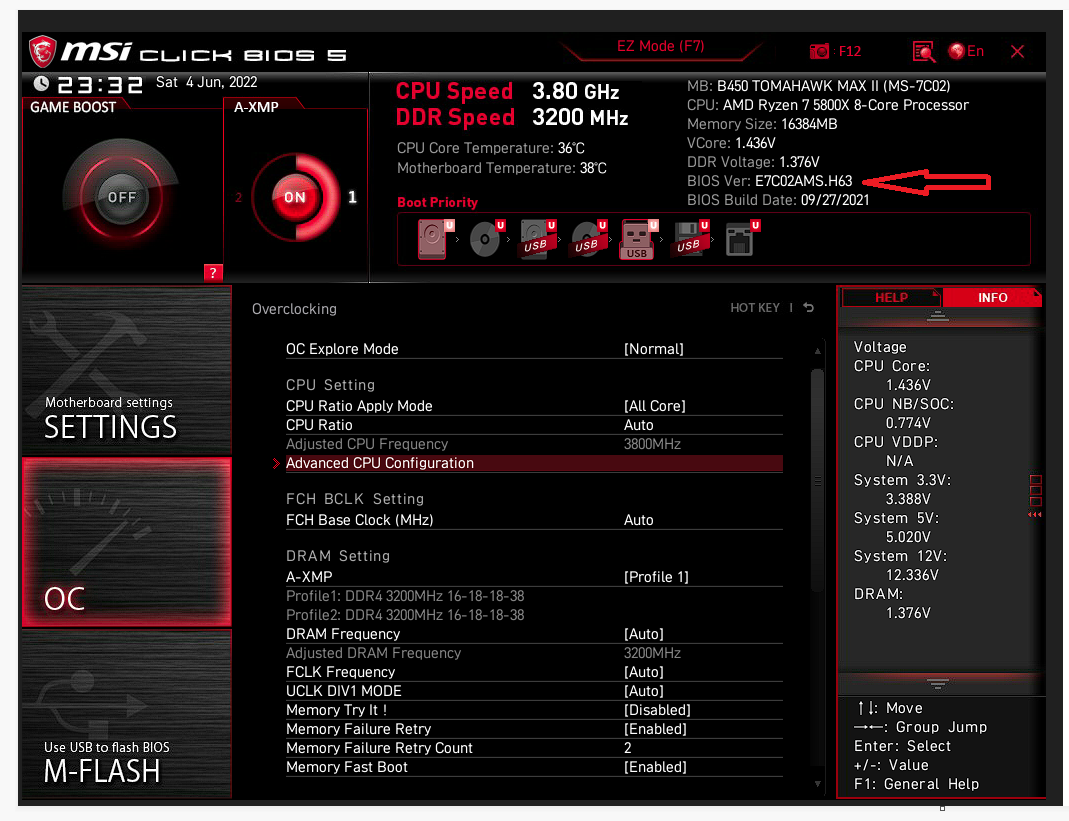Expand Advanced CPU Configuration submenu
1069x821 pixels.
click(534, 463)
